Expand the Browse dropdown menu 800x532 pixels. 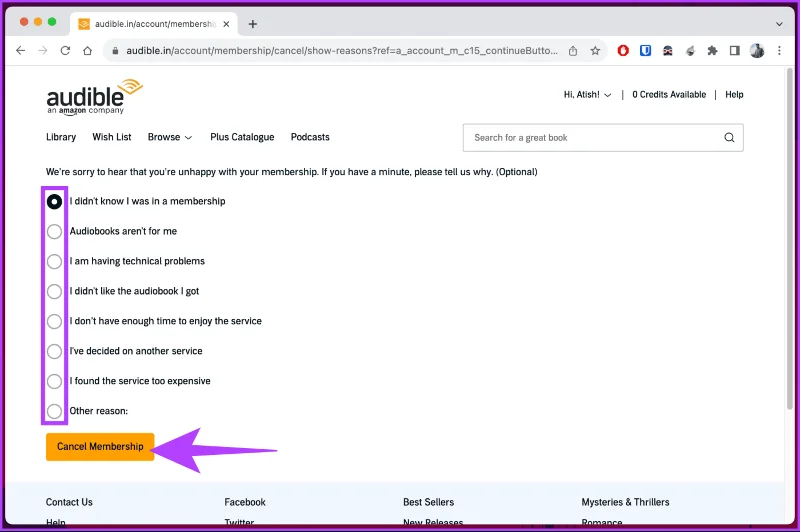click(170, 137)
